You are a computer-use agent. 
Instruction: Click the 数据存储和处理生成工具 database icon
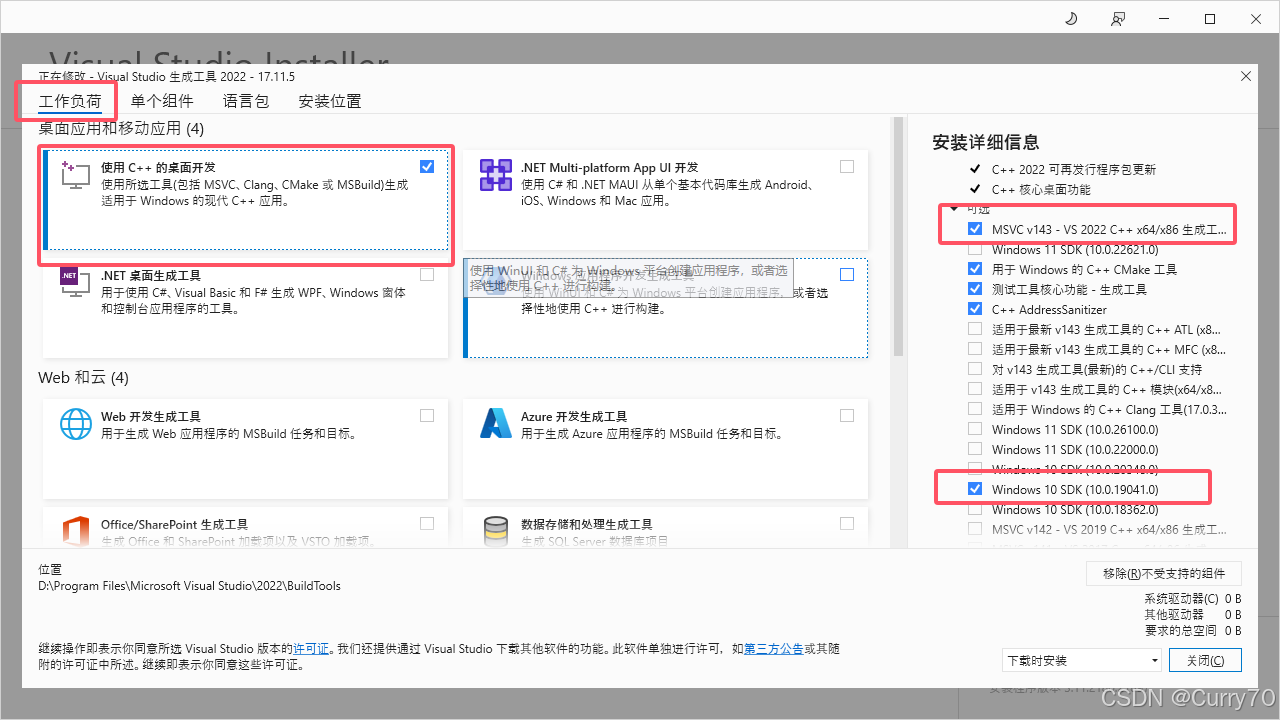point(496,531)
